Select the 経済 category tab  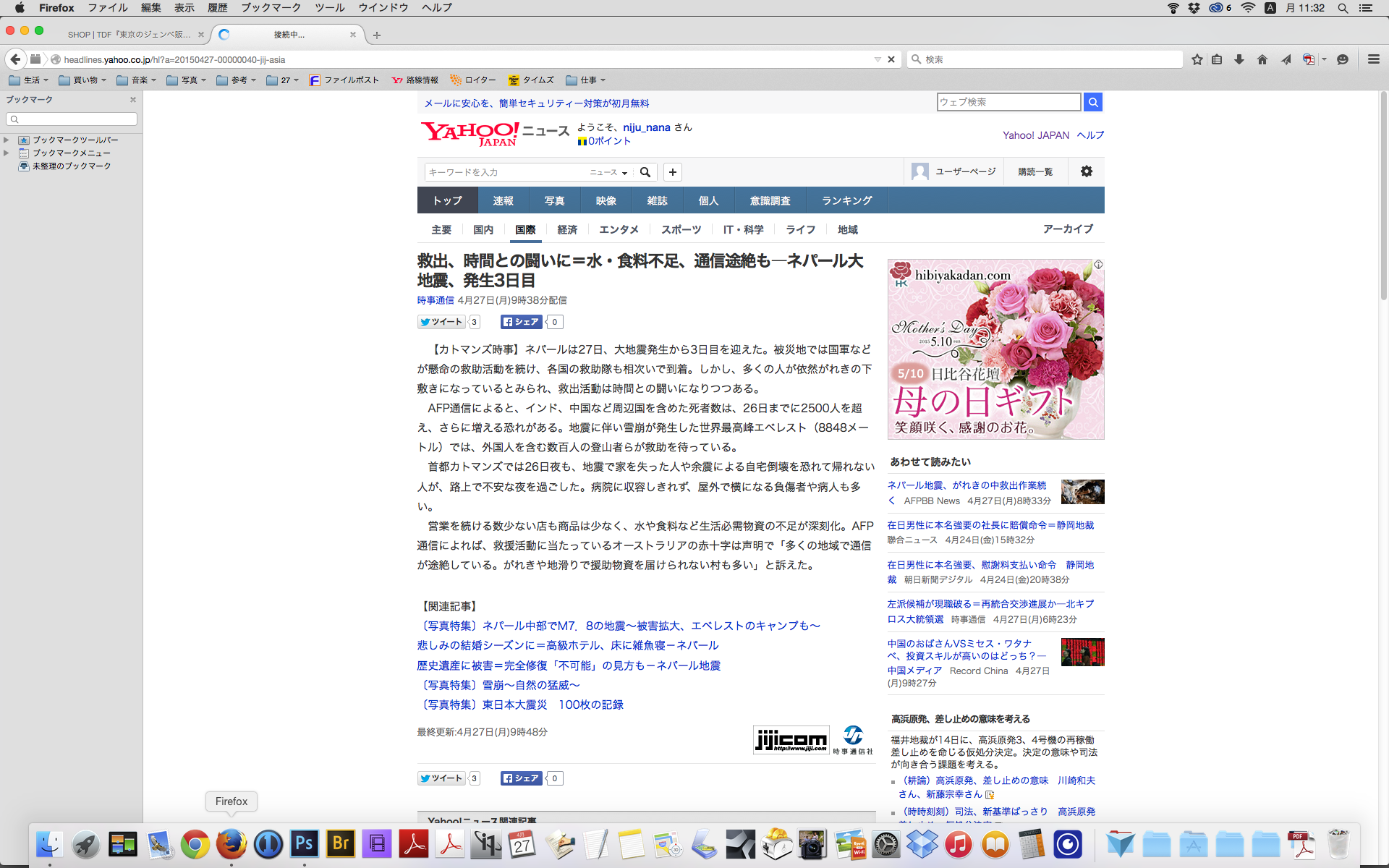(x=567, y=229)
